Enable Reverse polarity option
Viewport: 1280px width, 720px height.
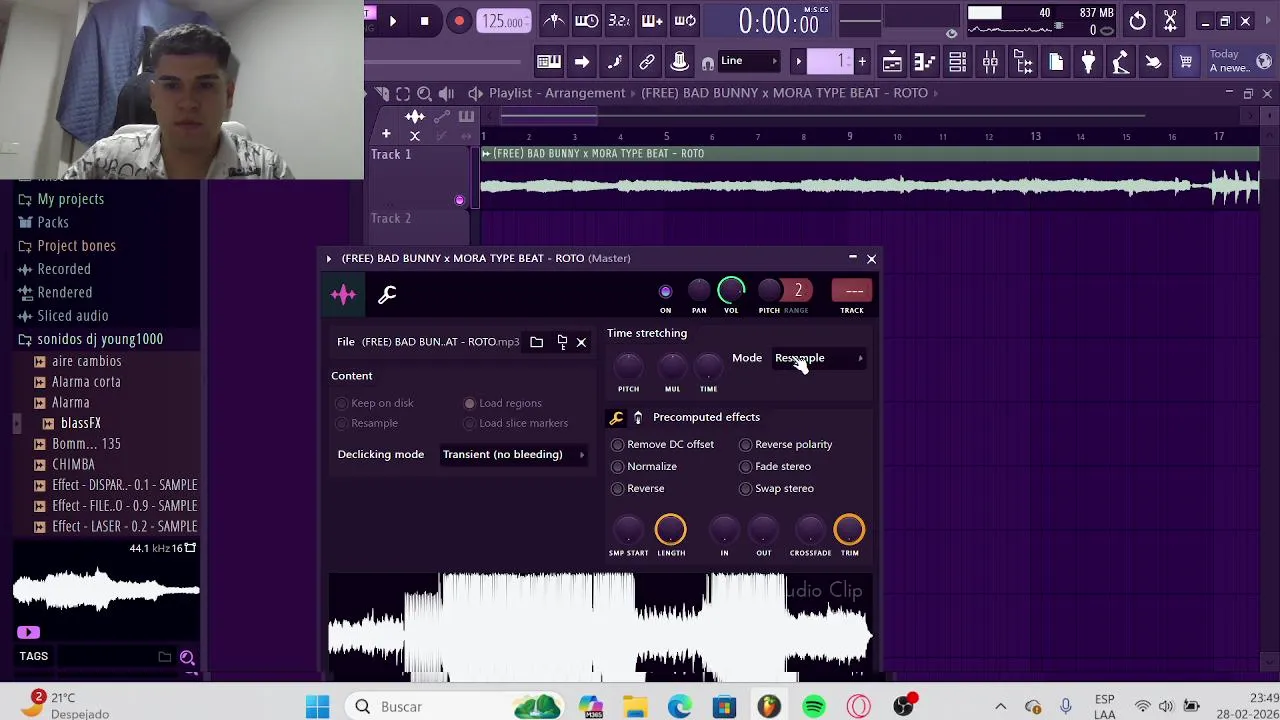coord(785,444)
